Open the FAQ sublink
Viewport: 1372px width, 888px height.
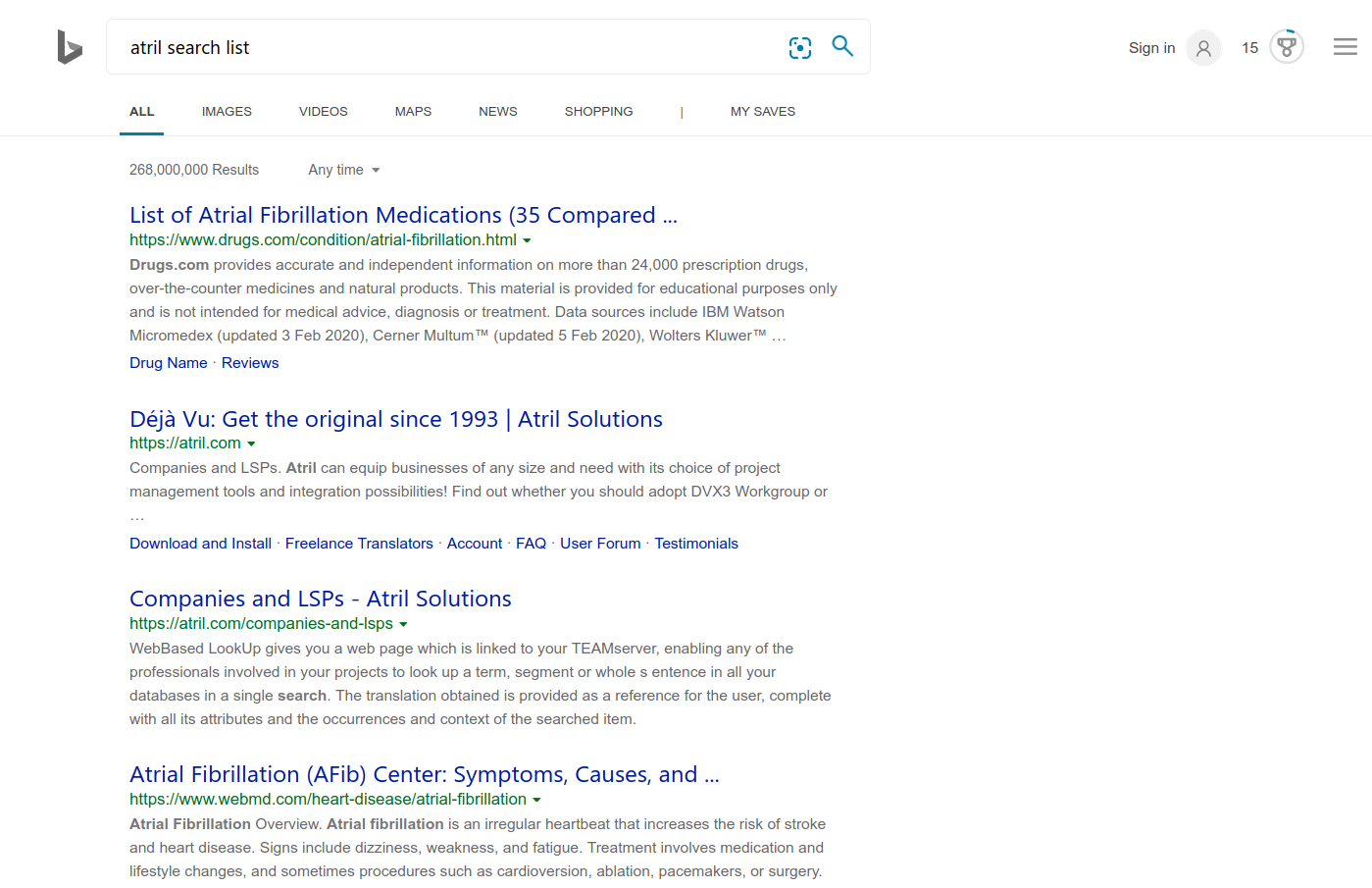pyautogui.click(x=531, y=544)
